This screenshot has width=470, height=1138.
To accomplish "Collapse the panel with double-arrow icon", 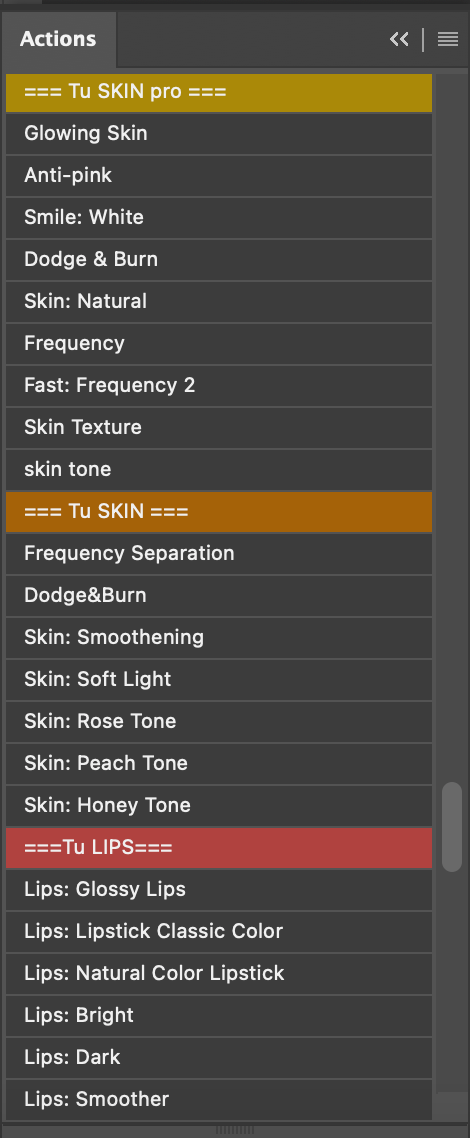I will click(399, 39).
